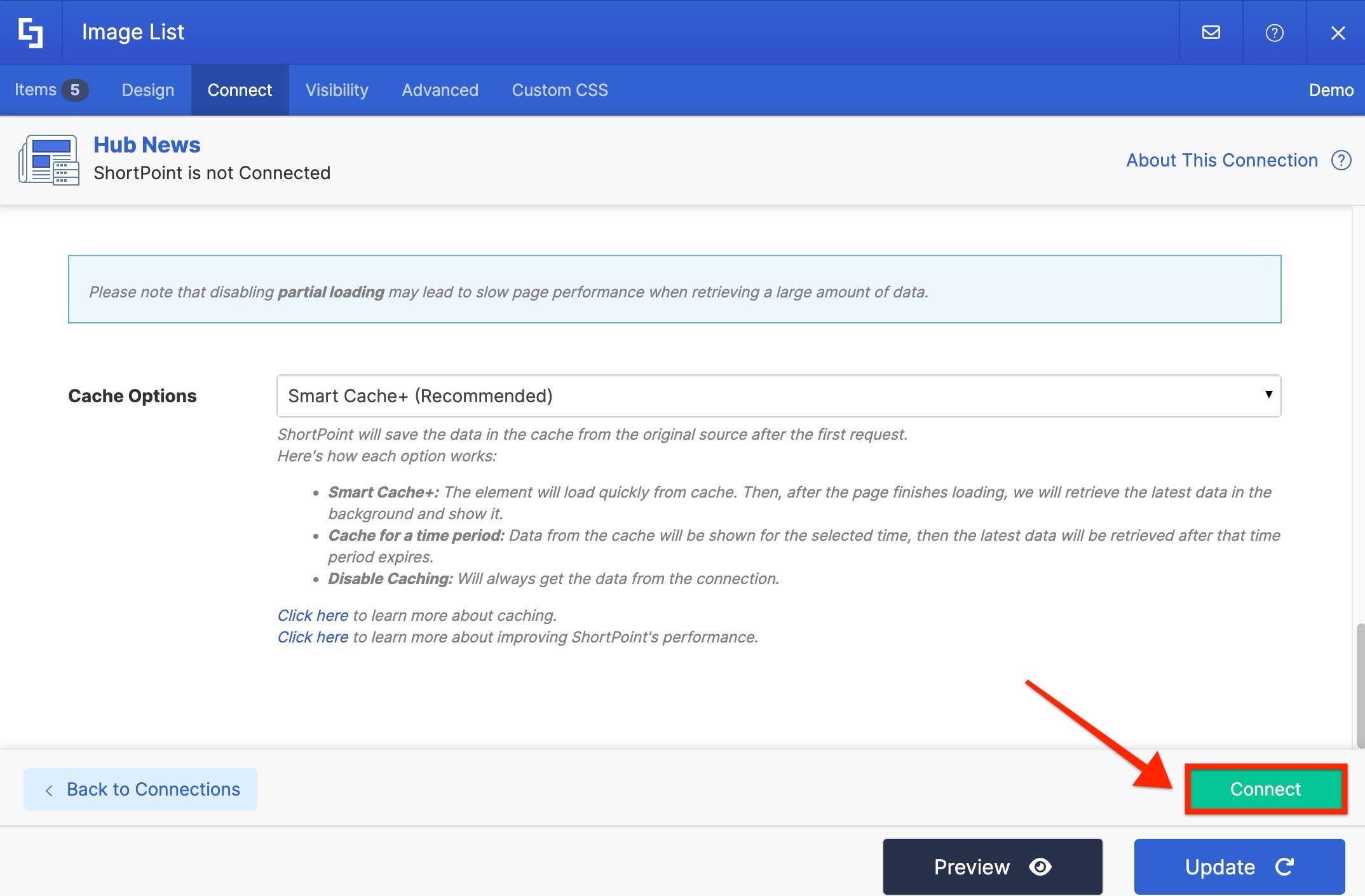
Task: Open the About This Connection link
Action: 1221,160
